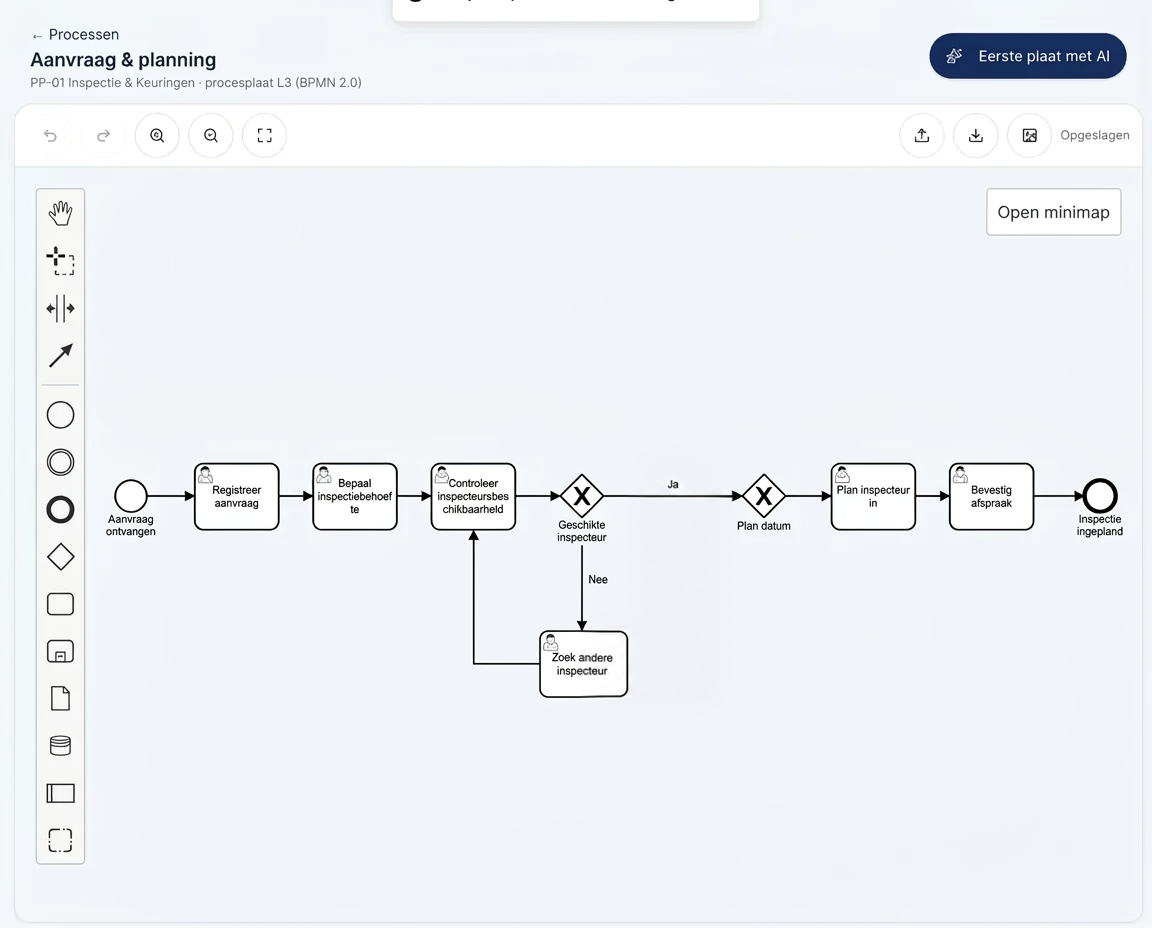
Task: Pick the start event circle in the palette
Action: click(x=60, y=415)
